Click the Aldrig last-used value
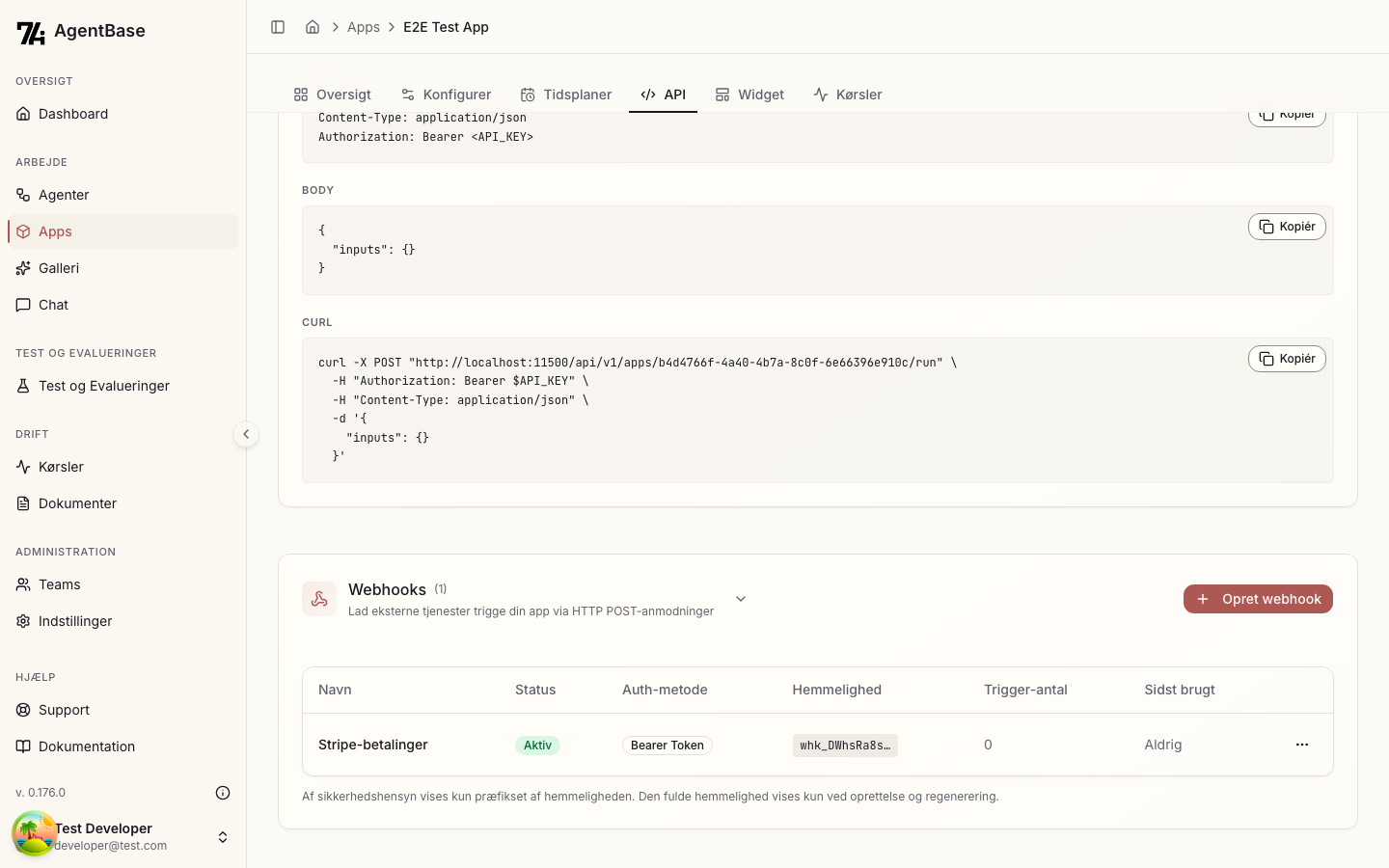The image size is (1389, 868). click(1163, 745)
